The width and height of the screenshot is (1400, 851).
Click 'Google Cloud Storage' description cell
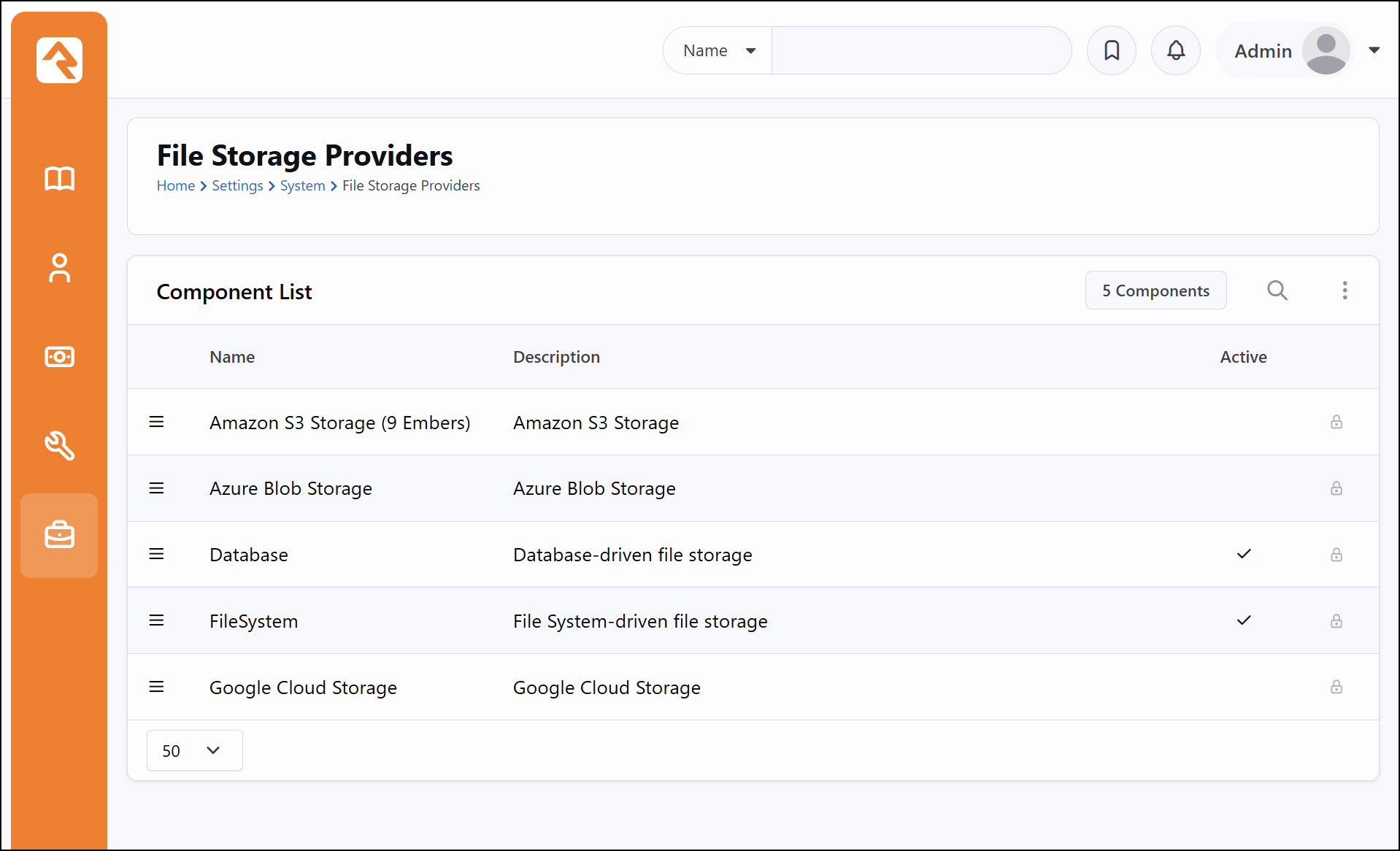[x=607, y=688]
